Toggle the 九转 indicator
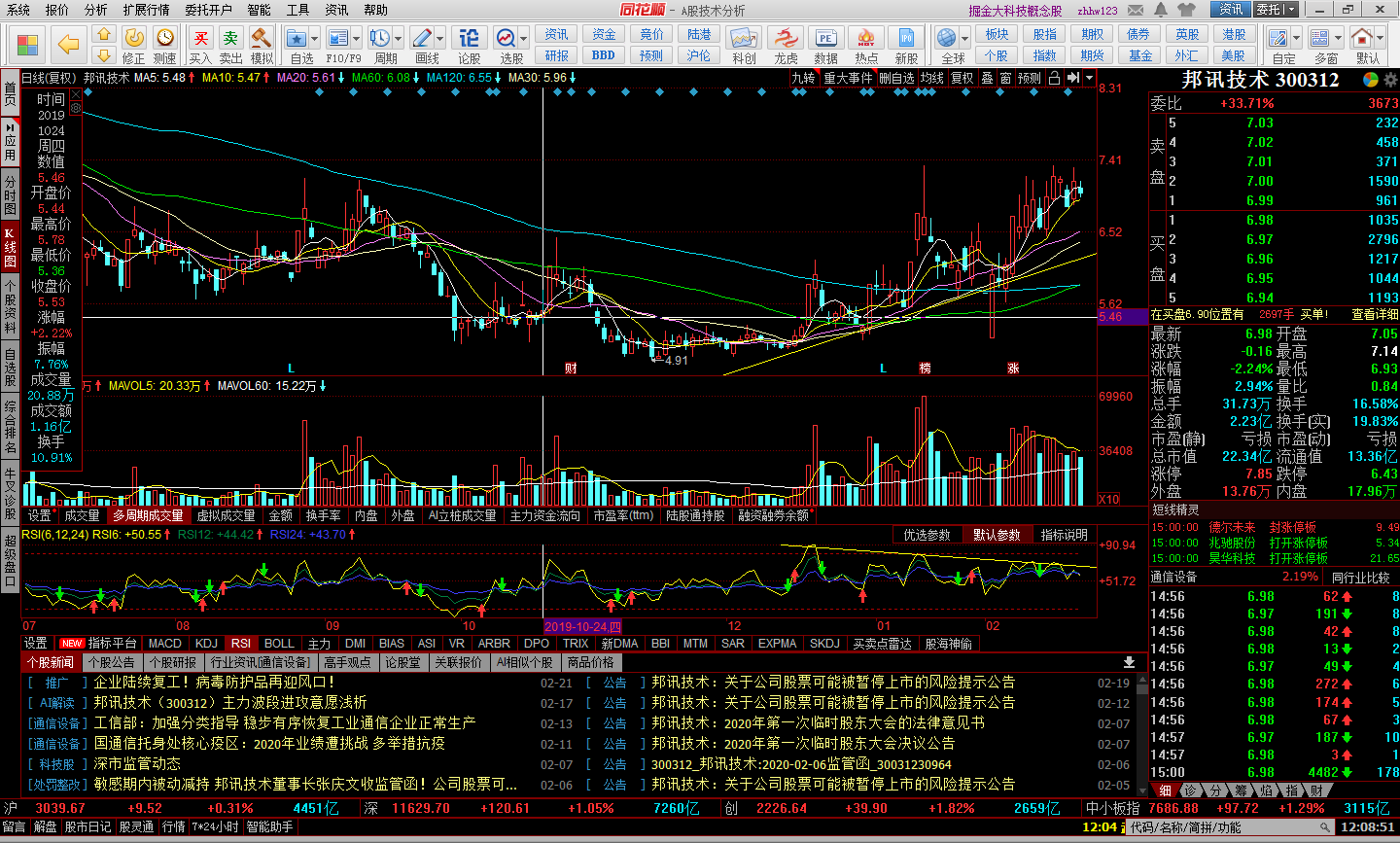This screenshot has width=1400, height=843. 803,78
